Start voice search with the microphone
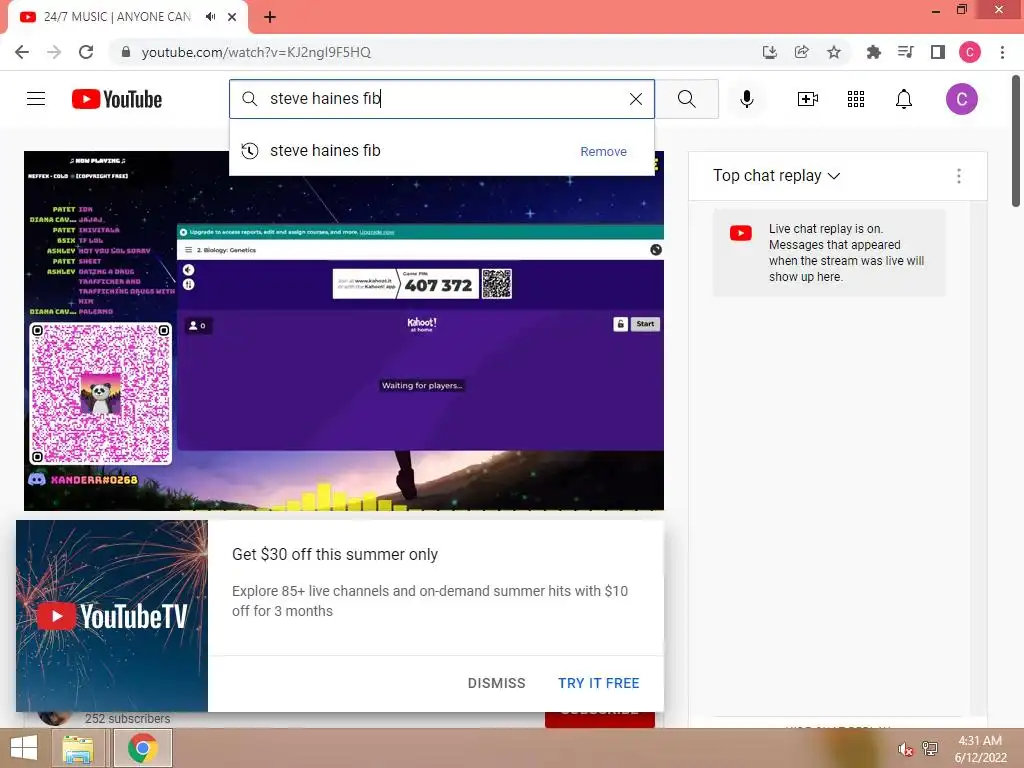 [747, 99]
